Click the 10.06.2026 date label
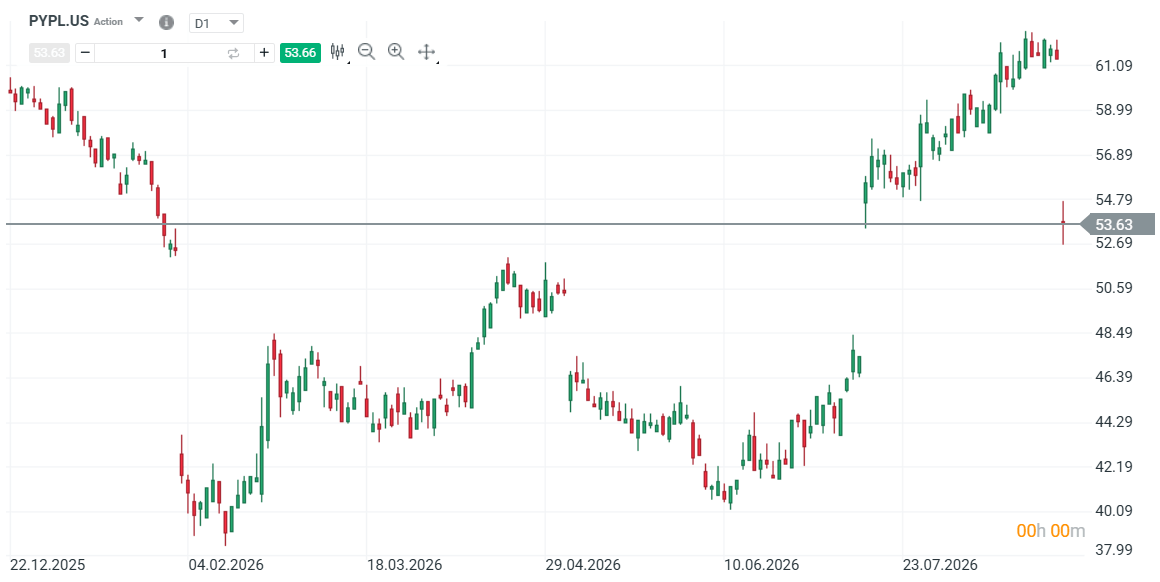 tap(762, 565)
